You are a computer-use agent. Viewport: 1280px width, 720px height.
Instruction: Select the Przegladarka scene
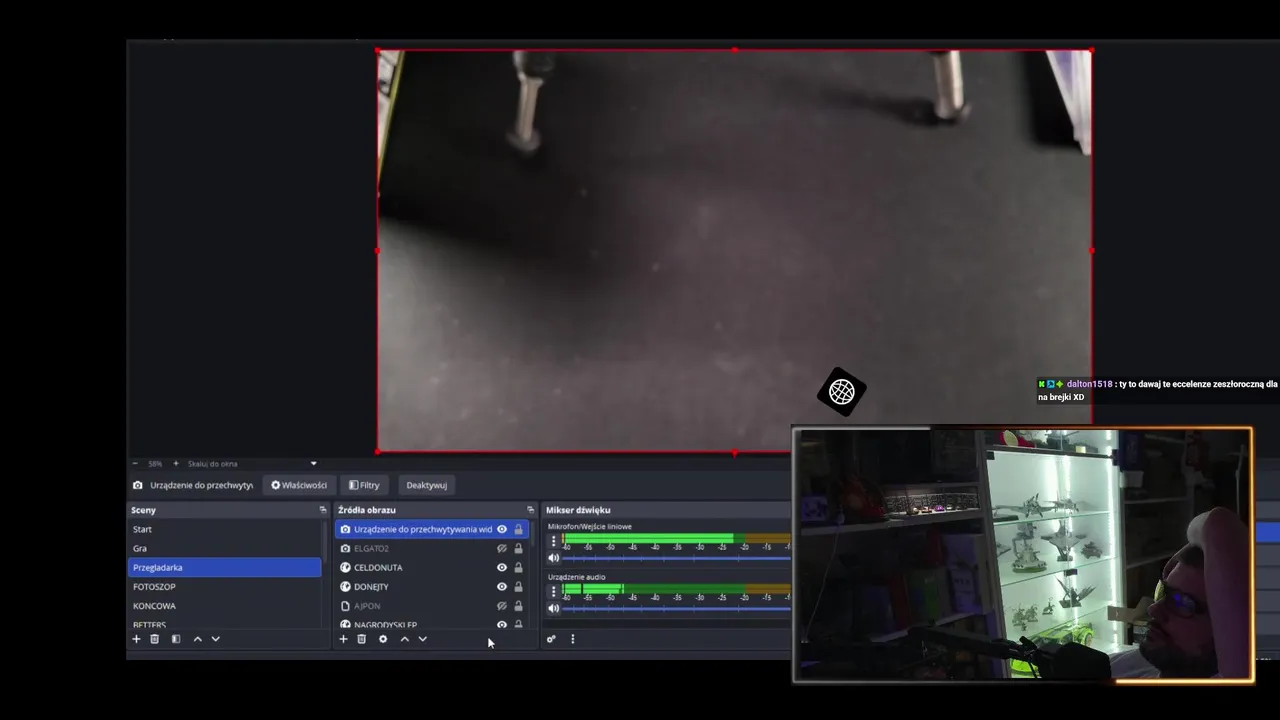click(x=225, y=567)
